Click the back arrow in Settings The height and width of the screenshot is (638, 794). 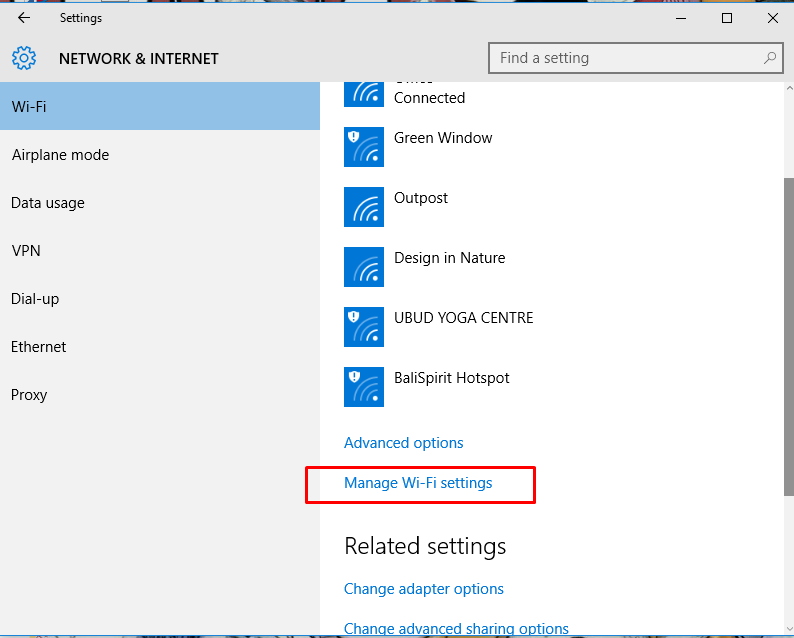(24, 18)
